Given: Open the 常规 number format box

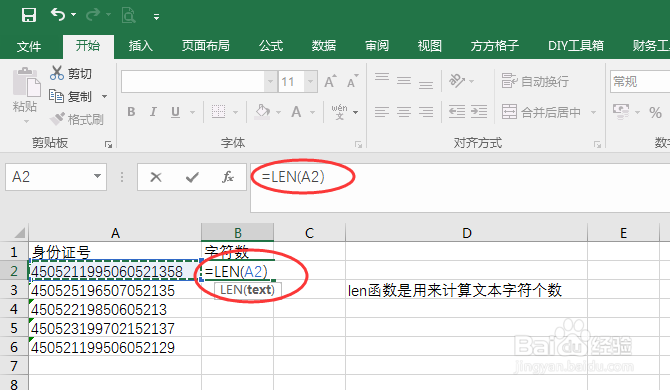Looking at the screenshot, I should (x=640, y=81).
